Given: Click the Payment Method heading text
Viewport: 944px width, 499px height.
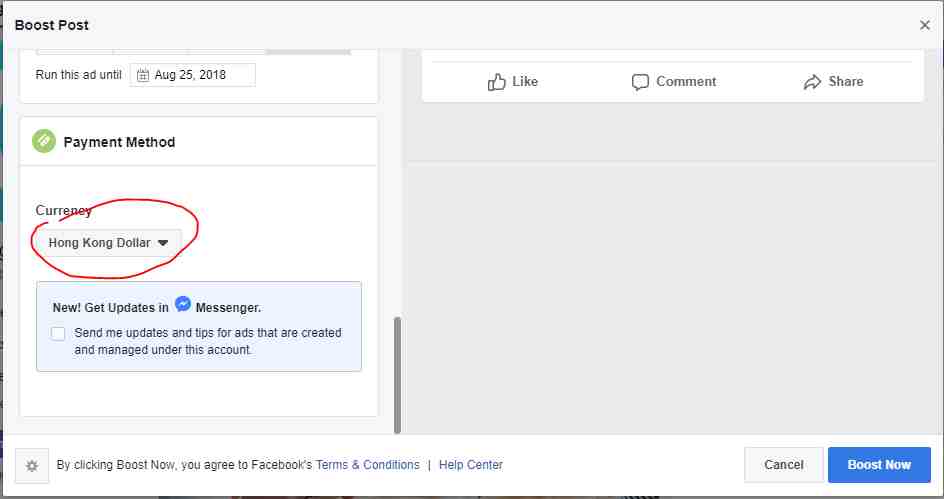Looking at the screenshot, I should (119, 142).
